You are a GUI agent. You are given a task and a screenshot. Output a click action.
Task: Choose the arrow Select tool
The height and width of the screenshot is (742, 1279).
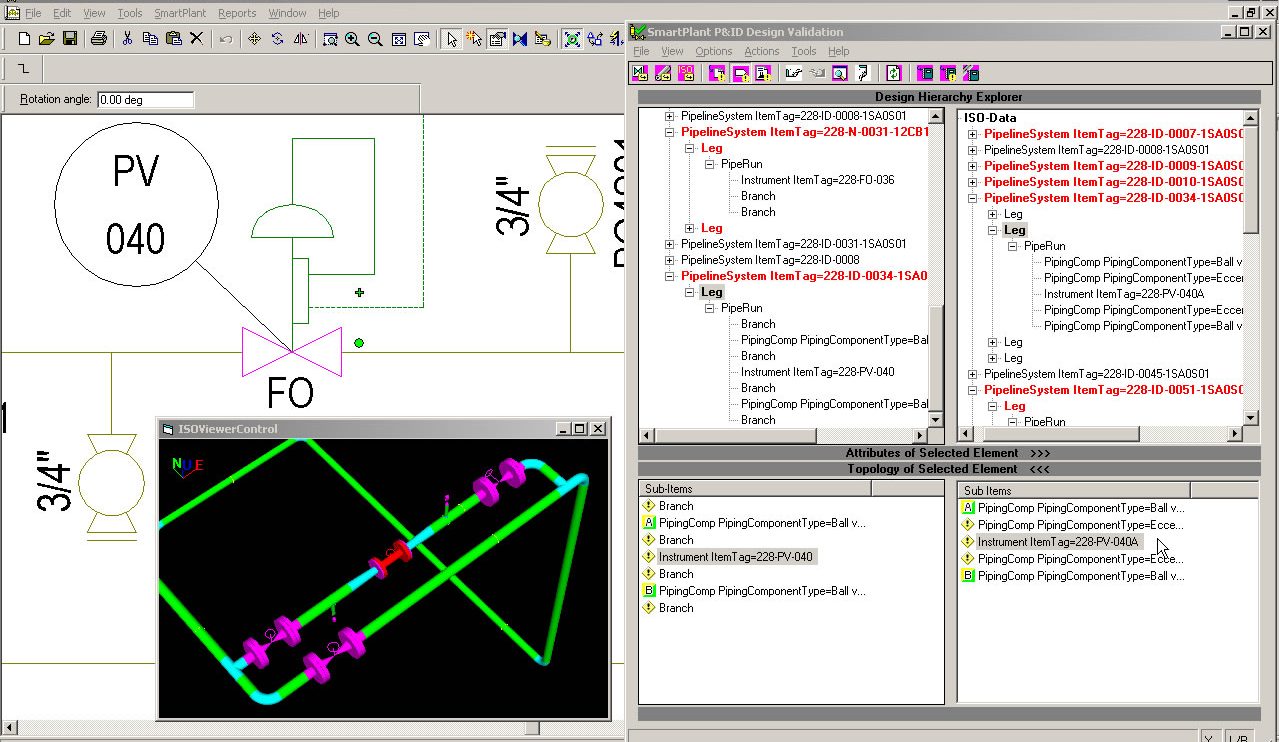pos(452,39)
